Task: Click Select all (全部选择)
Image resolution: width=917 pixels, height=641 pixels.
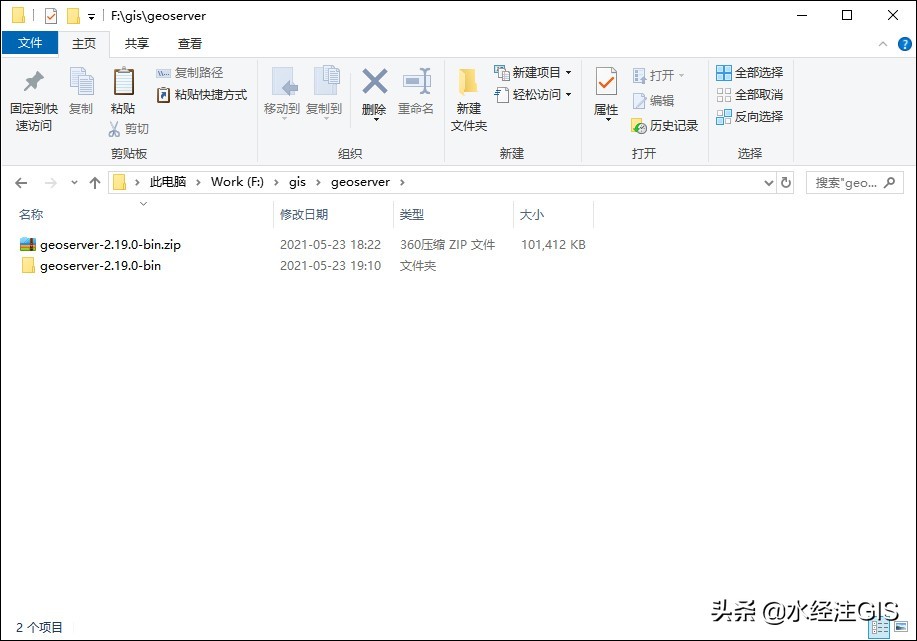Action: (750, 73)
